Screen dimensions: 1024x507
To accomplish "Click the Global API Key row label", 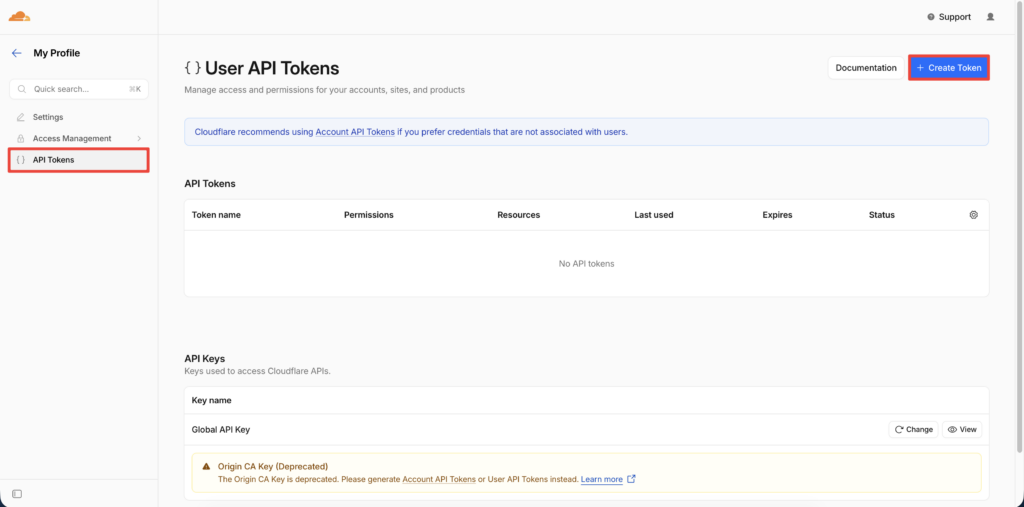I will [221, 430].
